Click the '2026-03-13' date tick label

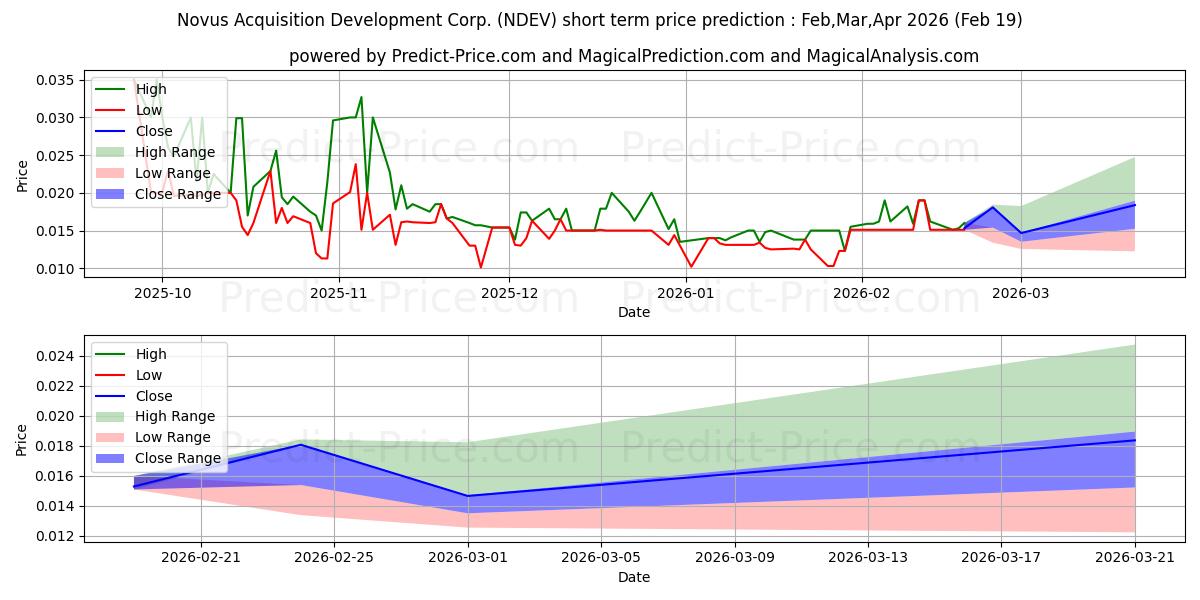tap(868, 558)
